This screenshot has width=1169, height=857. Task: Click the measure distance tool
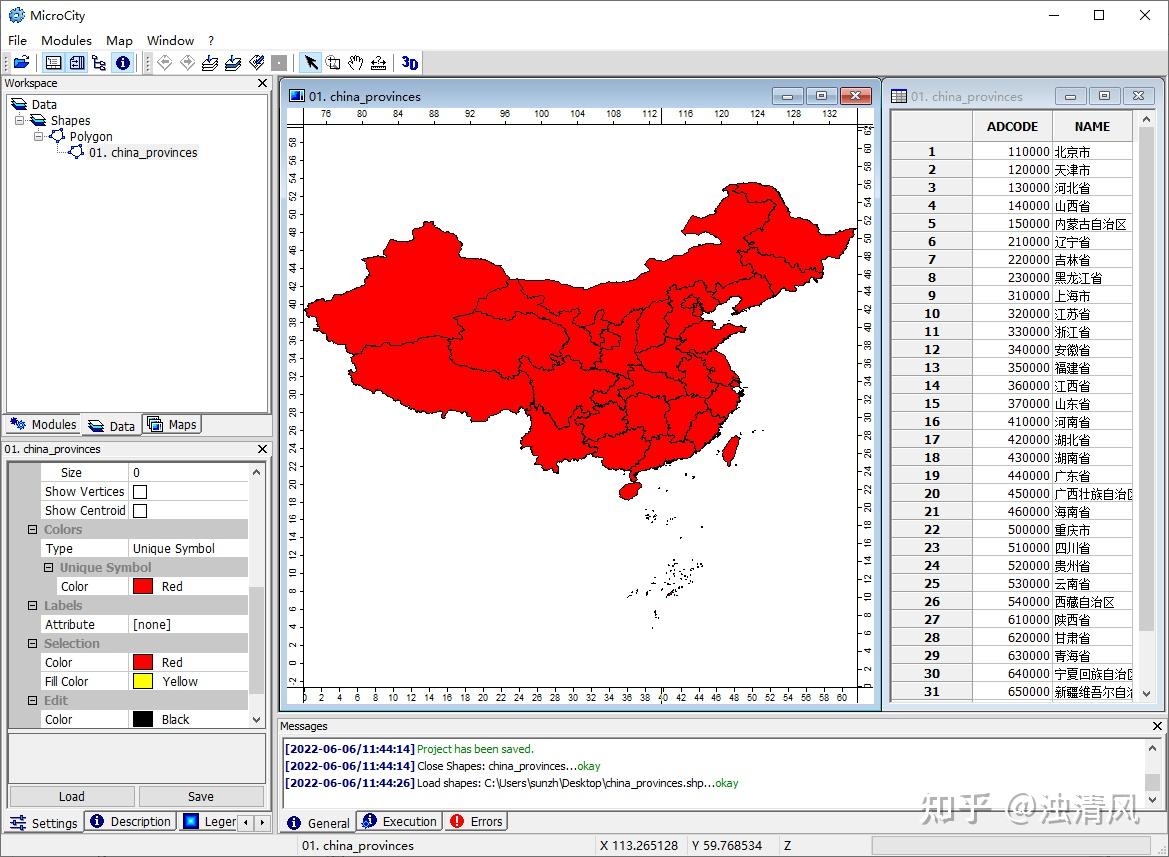[378, 63]
